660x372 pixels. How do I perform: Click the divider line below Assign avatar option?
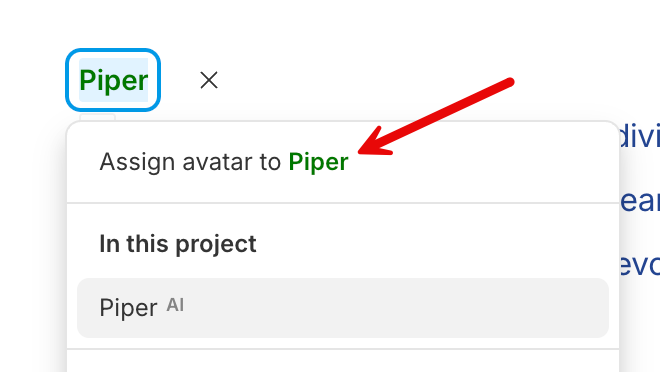click(x=343, y=203)
